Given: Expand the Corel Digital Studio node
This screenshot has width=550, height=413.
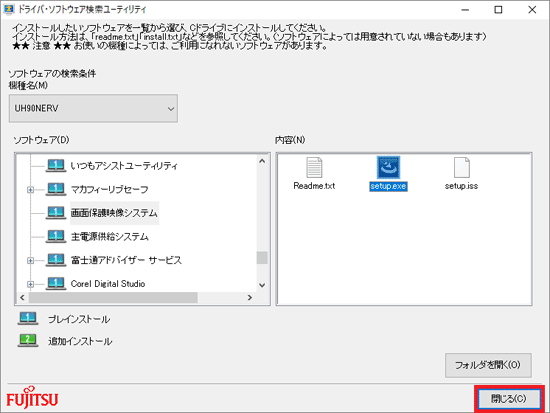Looking at the screenshot, I should [x=31, y=284].
